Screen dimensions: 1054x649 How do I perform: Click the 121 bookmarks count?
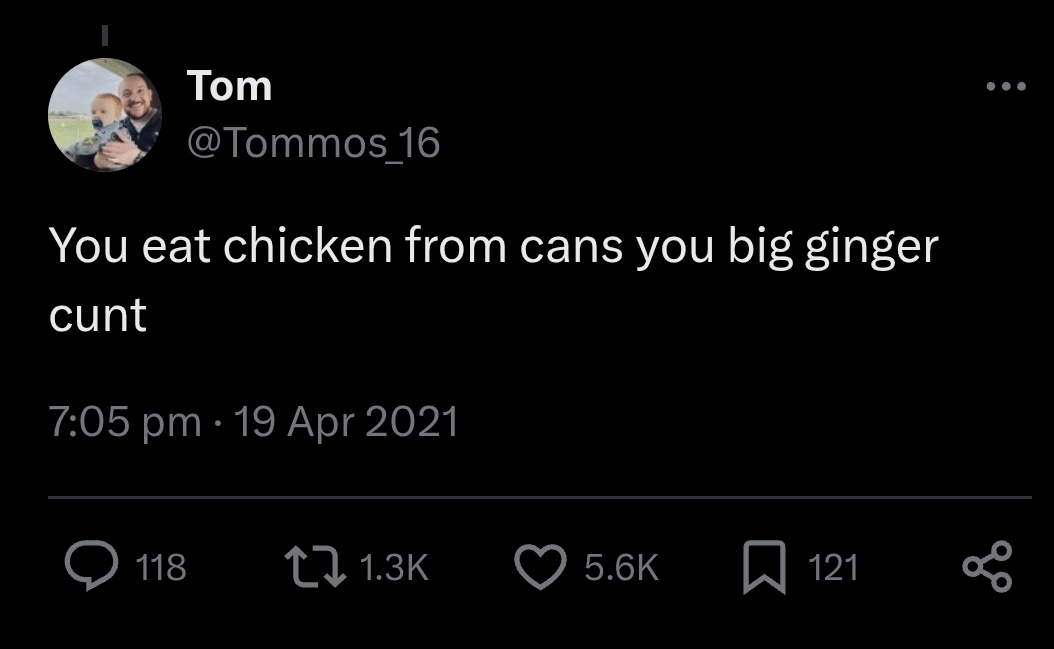click(832, 568)
